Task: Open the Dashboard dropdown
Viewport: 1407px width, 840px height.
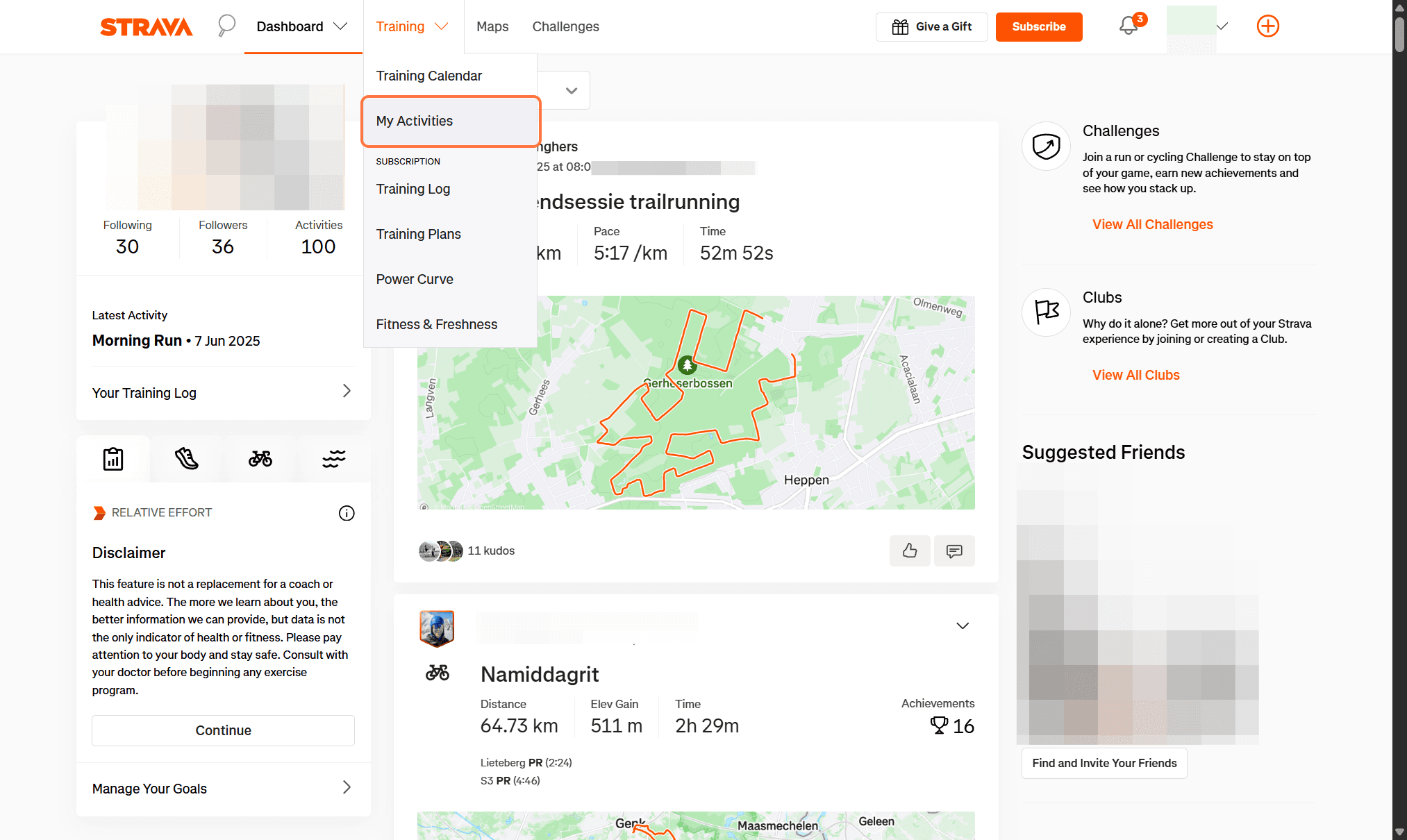Action: (301, 26)
